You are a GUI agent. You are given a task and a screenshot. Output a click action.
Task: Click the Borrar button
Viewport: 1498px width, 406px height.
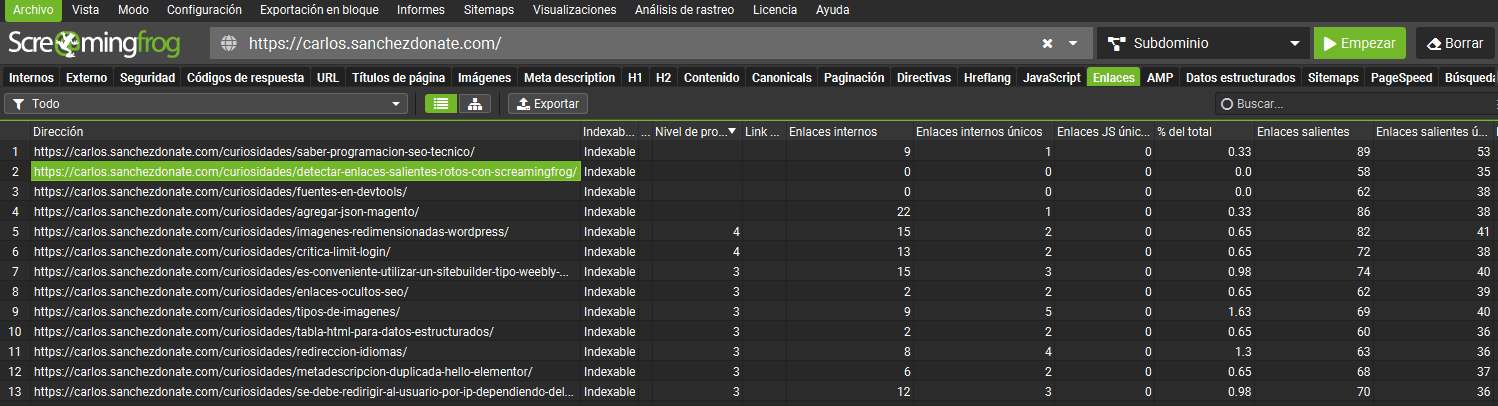[1455, 44]
